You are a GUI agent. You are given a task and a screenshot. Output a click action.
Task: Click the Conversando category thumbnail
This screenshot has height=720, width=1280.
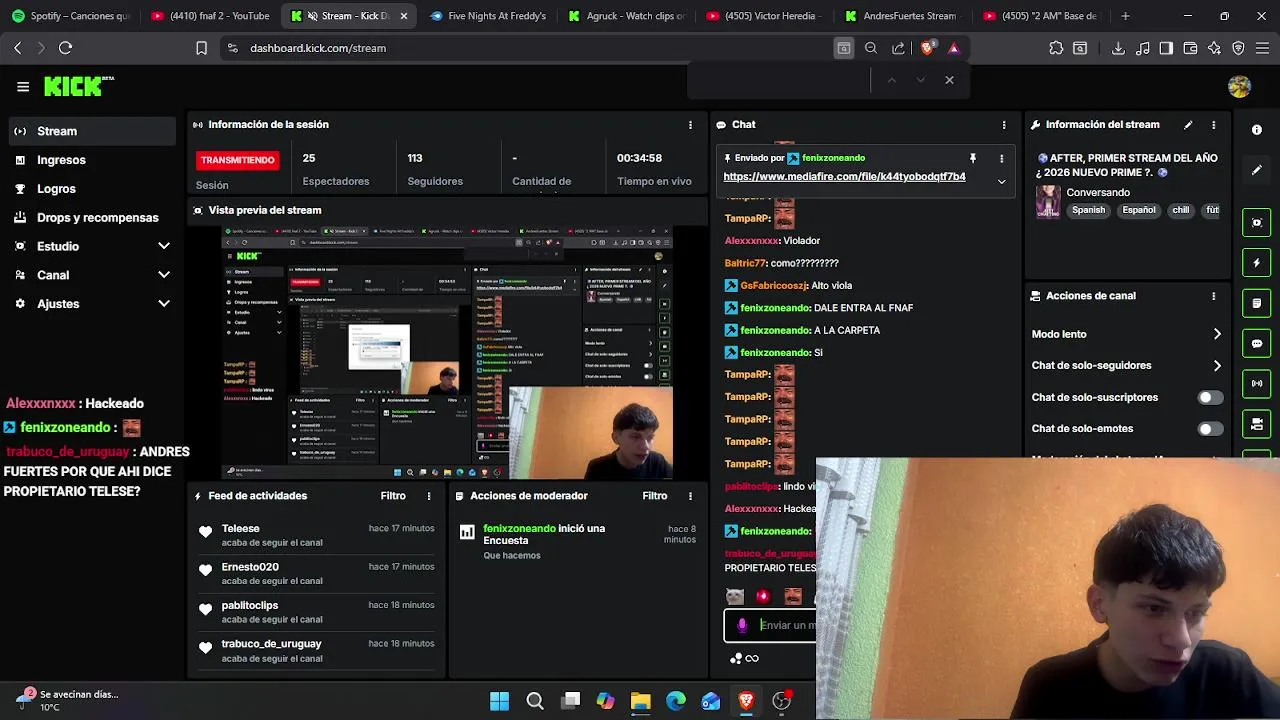[1048, 201]
